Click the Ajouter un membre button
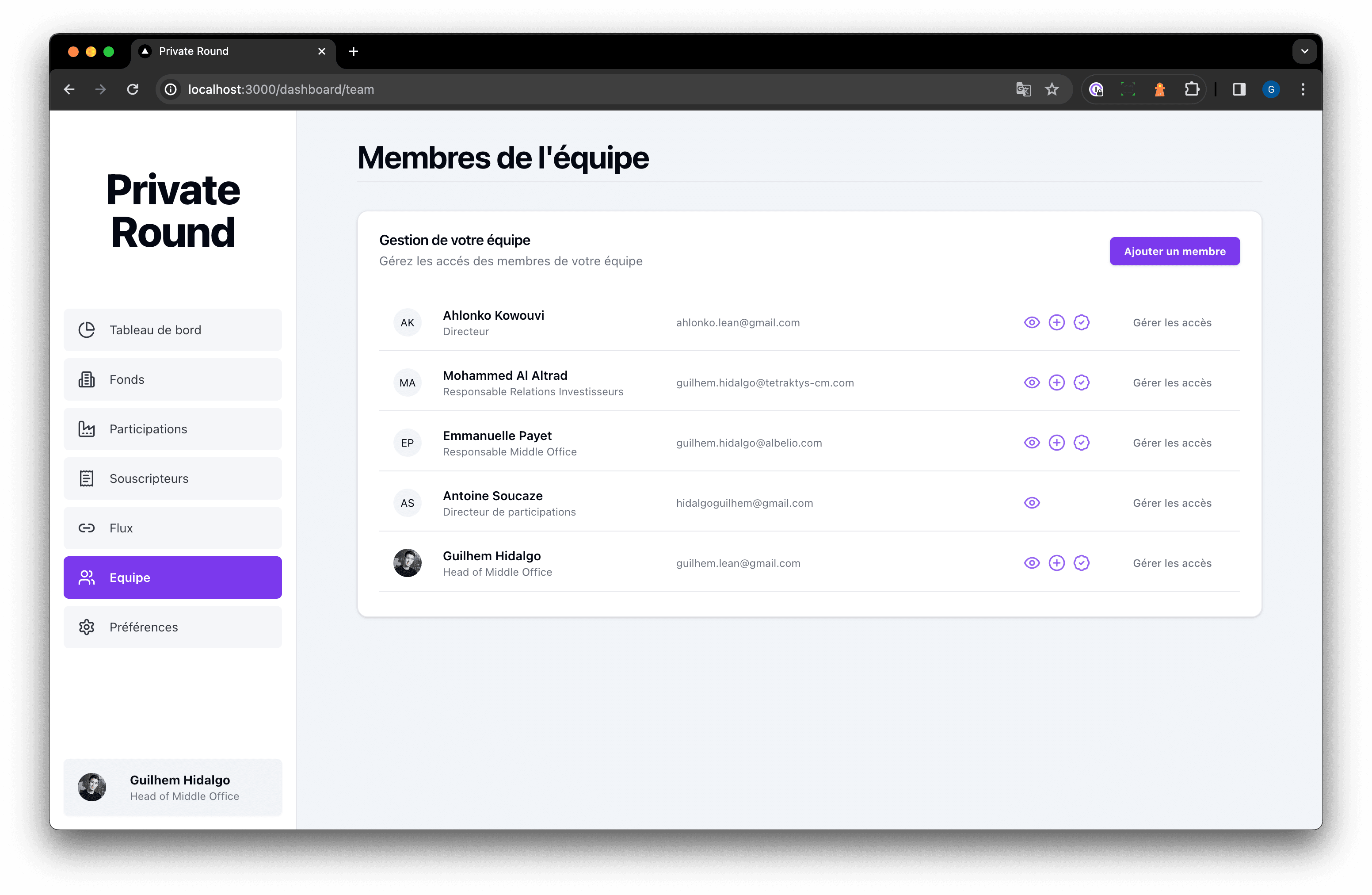Screen dimensions: 1372x895 click(1174, 252)
